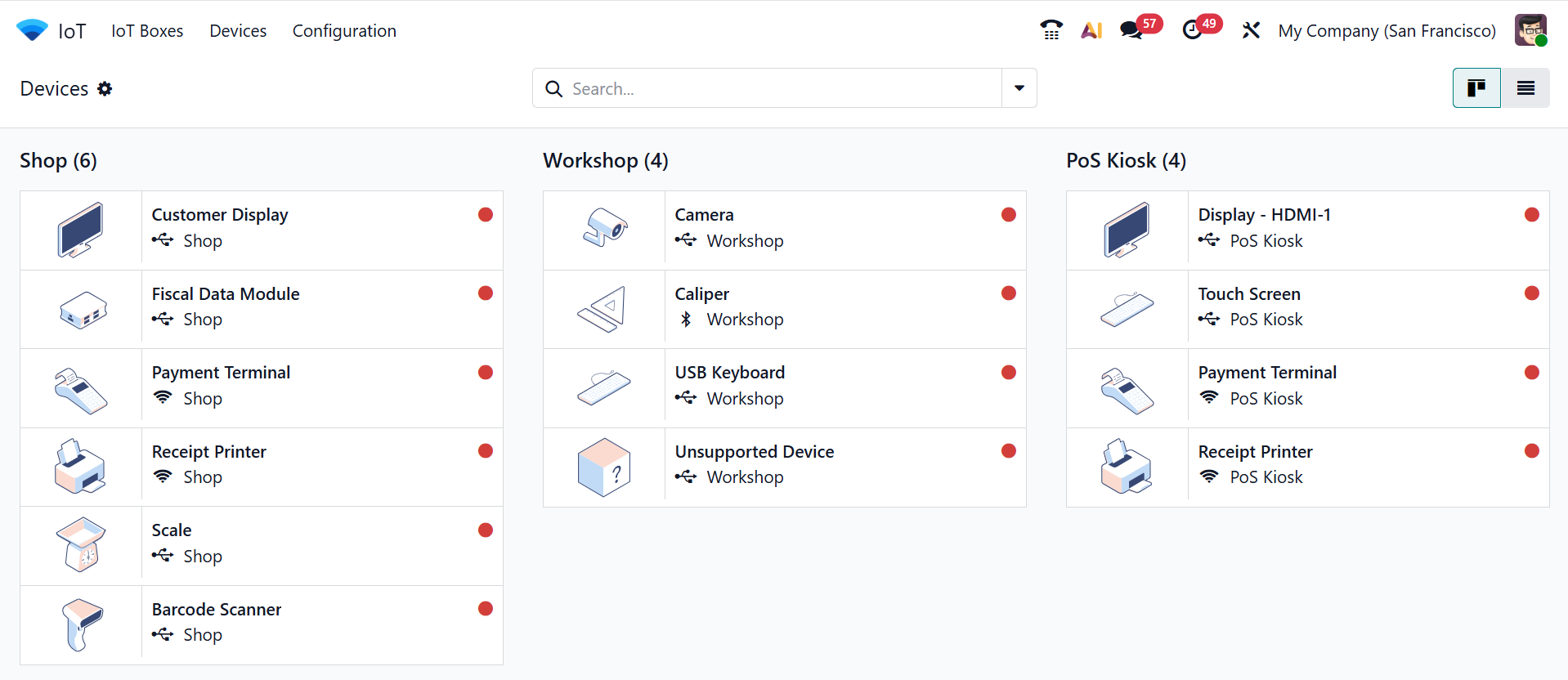
Task: Click the gear icon beside Devices title
Action: [105, 88]
